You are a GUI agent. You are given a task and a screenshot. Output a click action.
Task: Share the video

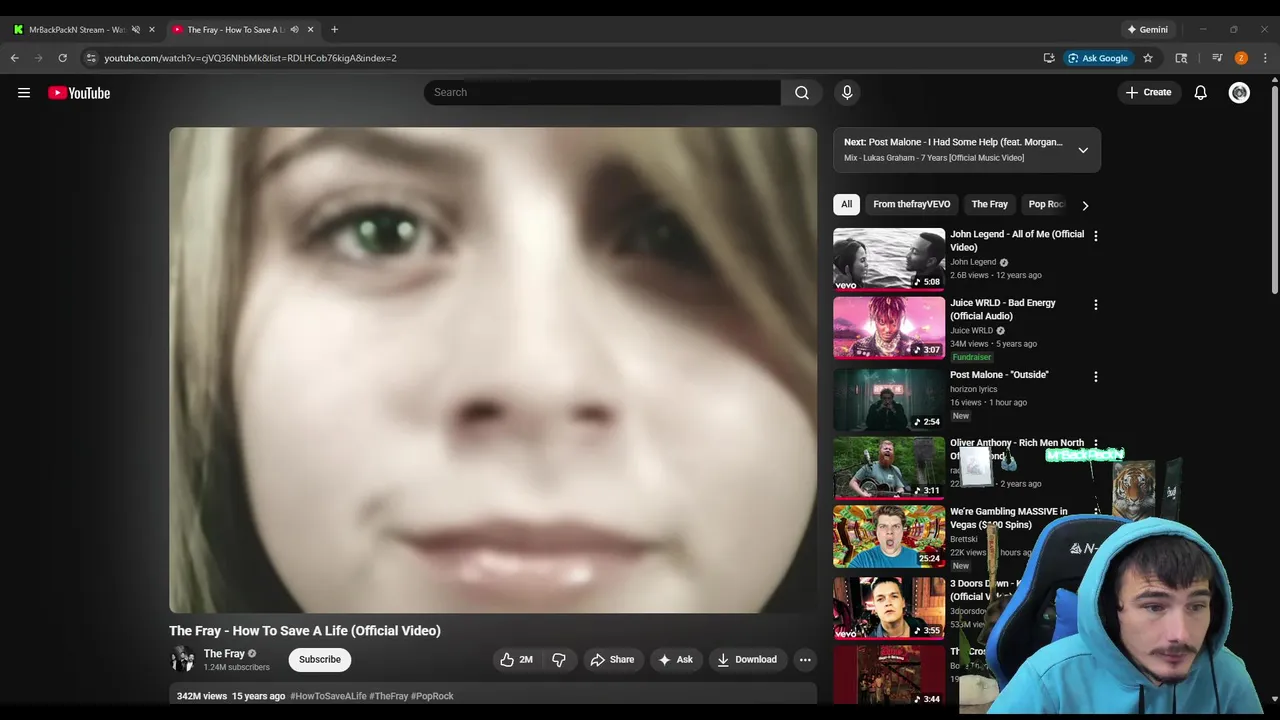pos(612,659)
